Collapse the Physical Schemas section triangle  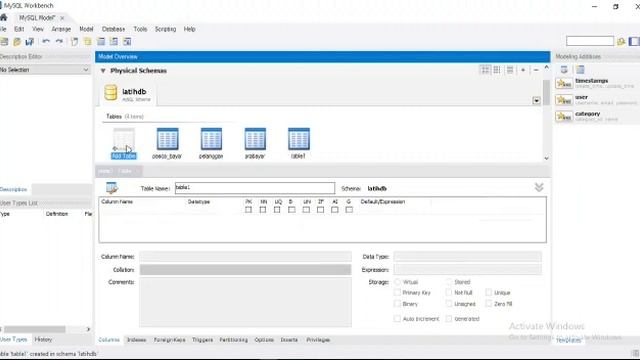(103, 71)
